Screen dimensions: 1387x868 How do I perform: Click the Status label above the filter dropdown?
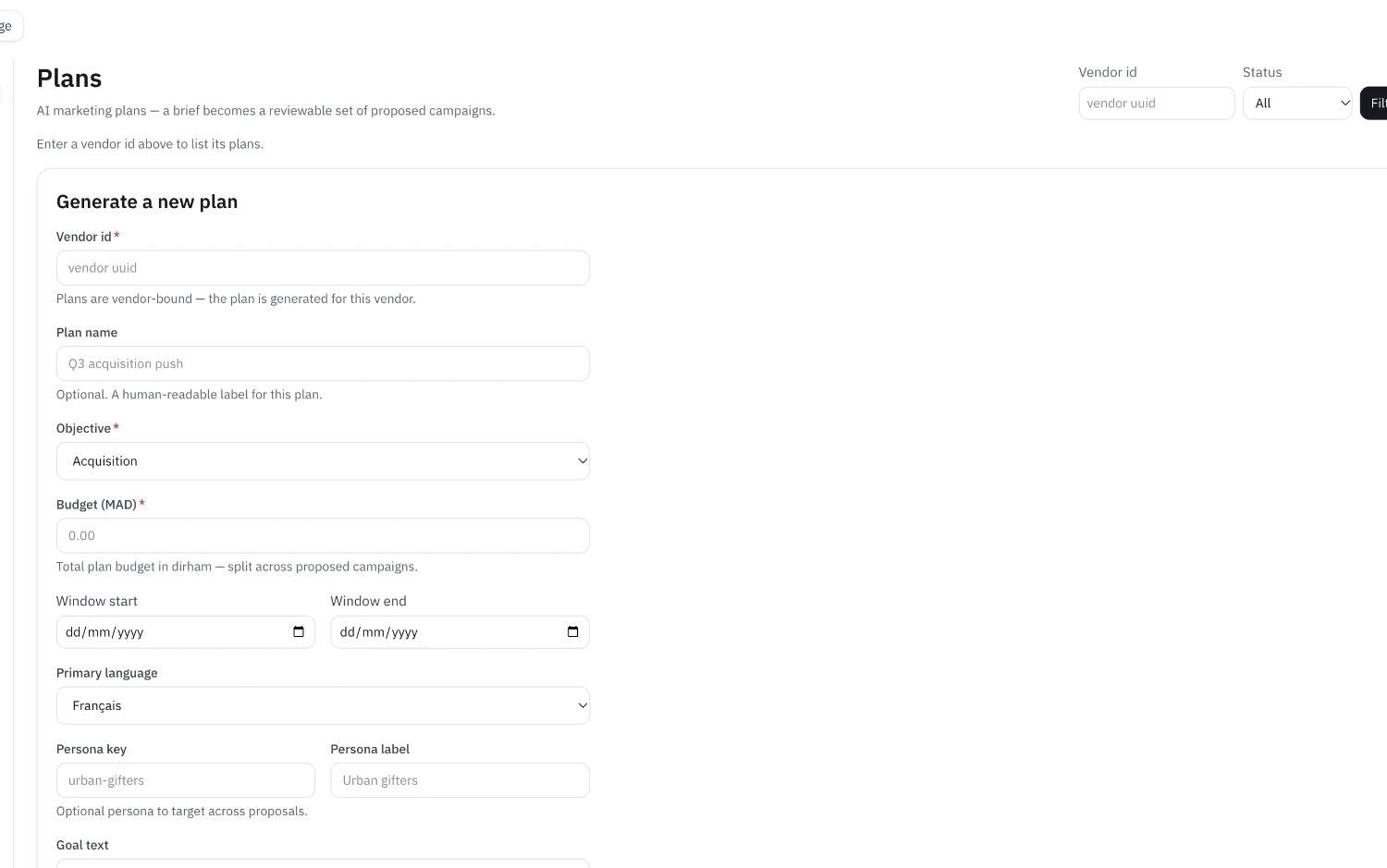[x=1262, y=72]
